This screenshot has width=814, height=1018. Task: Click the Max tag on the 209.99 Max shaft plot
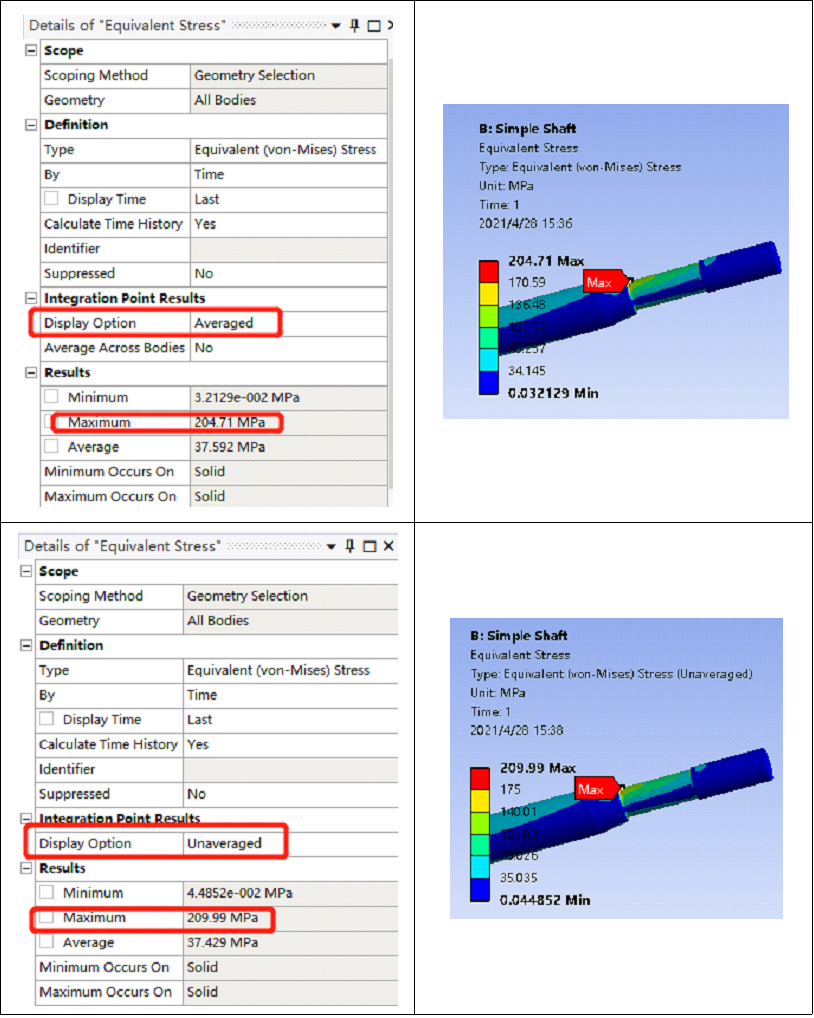tap(595, 789)
